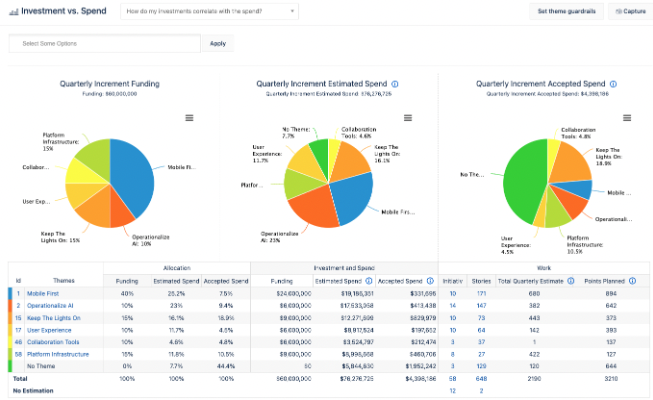Screen dimensions: 653x400
Task: Click Mobile First blue color swatch in table
Action: point(10,293)
